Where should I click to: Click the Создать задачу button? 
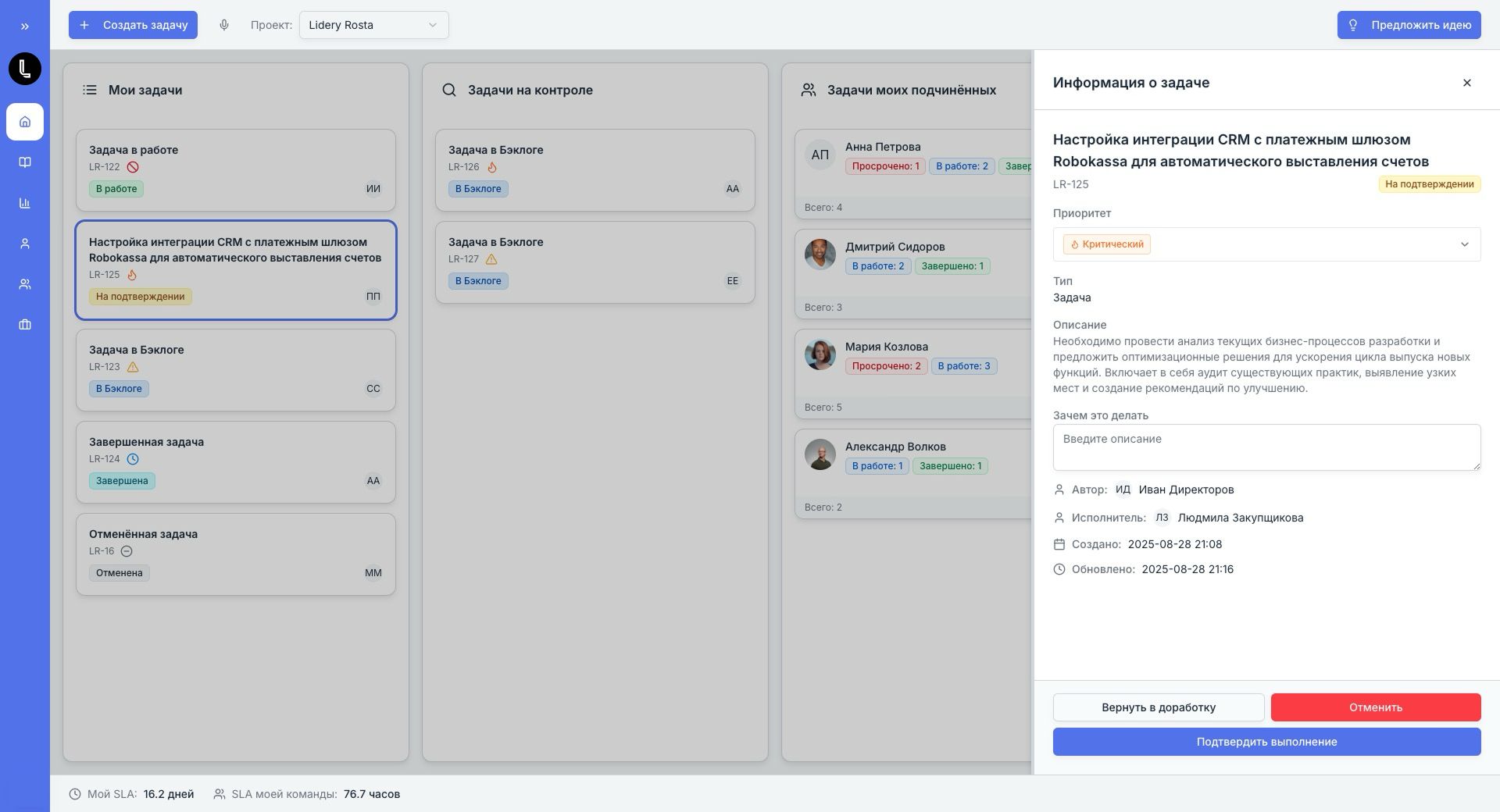133,25
